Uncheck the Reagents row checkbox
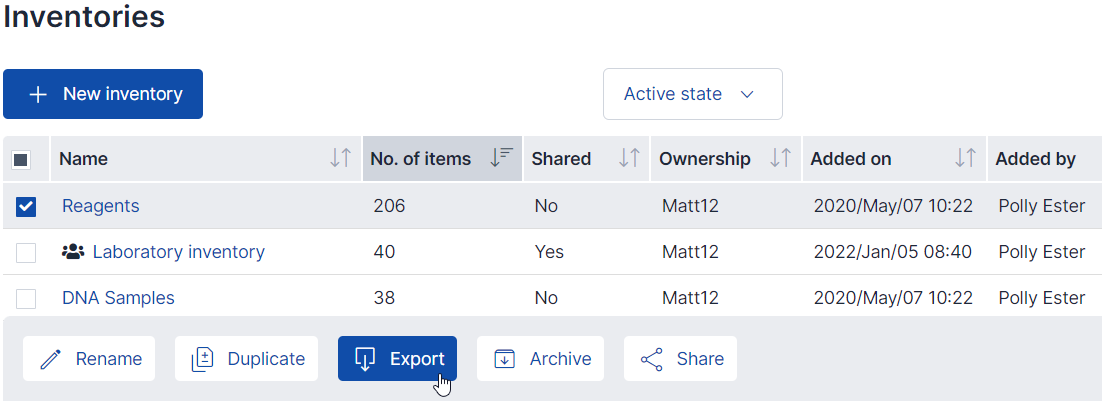The height and width of the screenshot is (402, 1102). click(x=26, y=206)
